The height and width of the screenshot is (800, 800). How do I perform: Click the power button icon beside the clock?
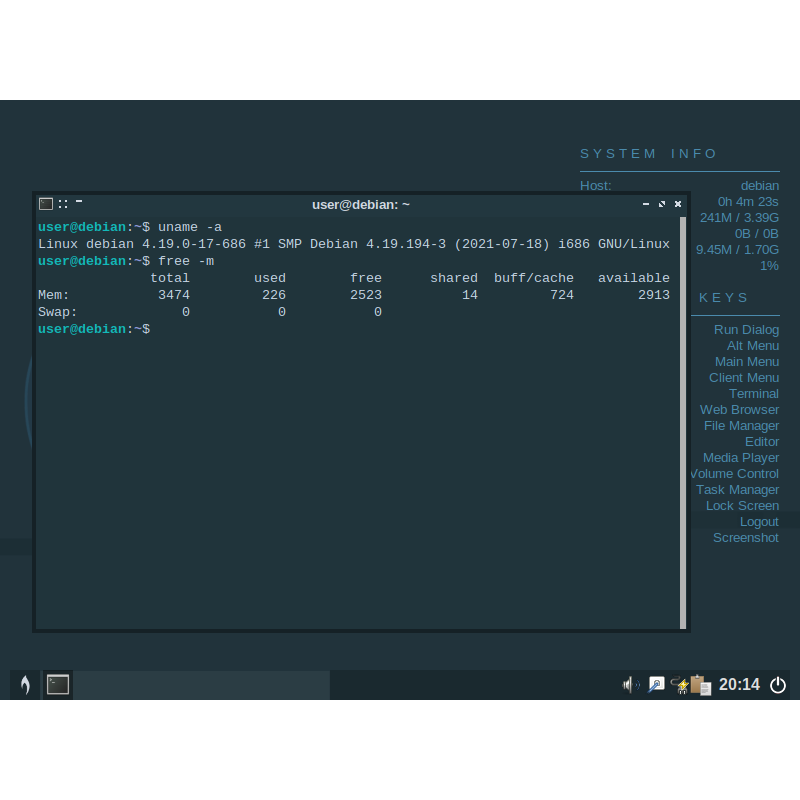778,685
